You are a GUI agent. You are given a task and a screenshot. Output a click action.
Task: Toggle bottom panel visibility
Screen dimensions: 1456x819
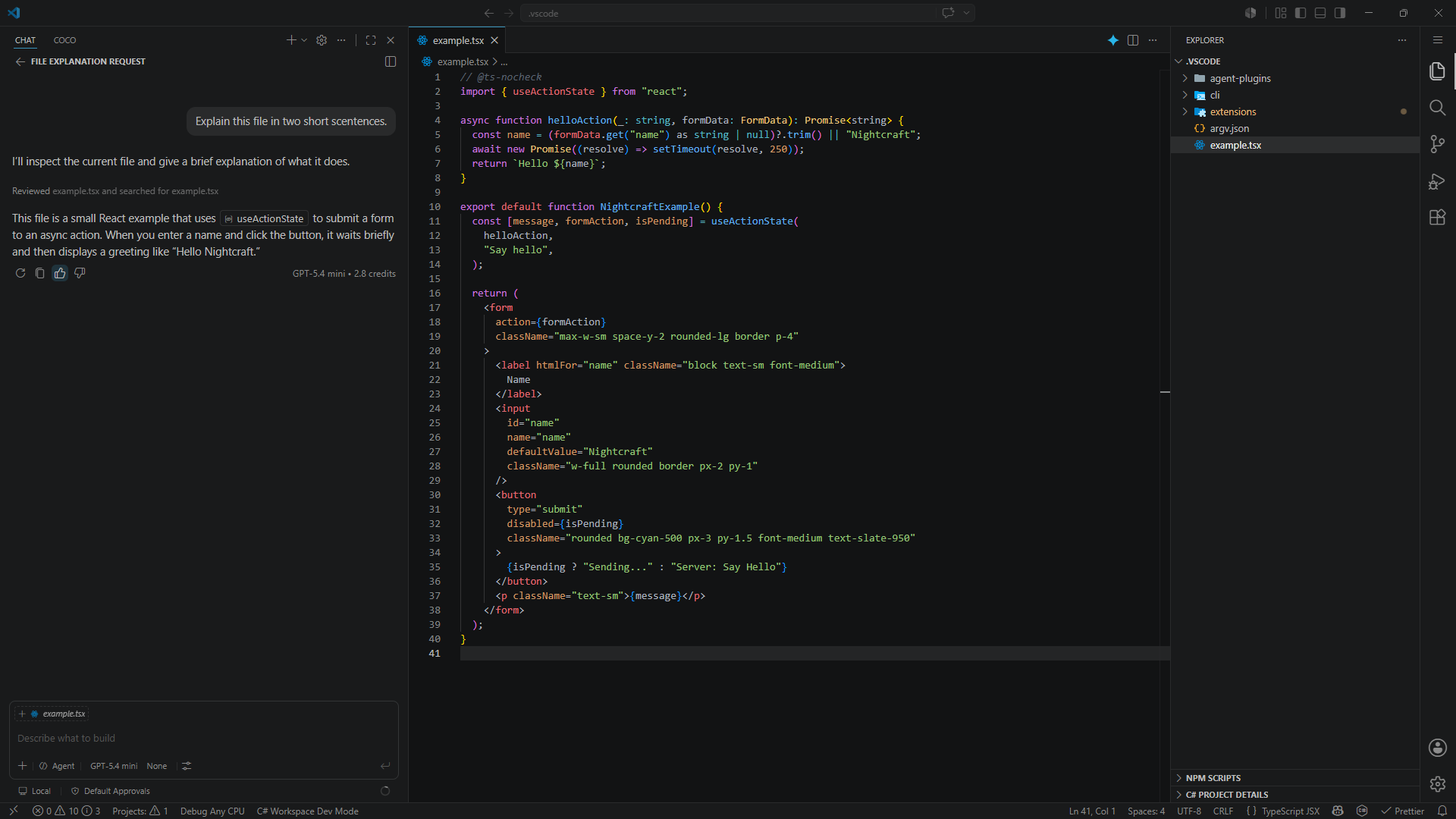pyautogui.click(x=1320, y=13)
